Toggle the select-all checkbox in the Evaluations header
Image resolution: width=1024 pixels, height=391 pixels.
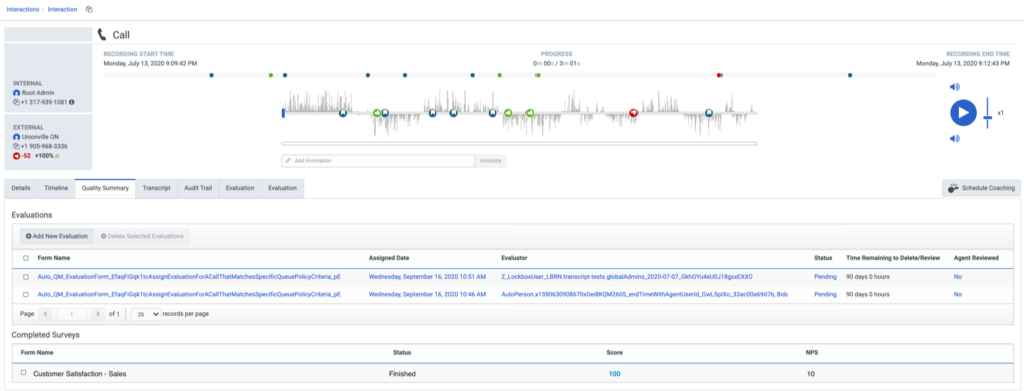coord(25,258)
